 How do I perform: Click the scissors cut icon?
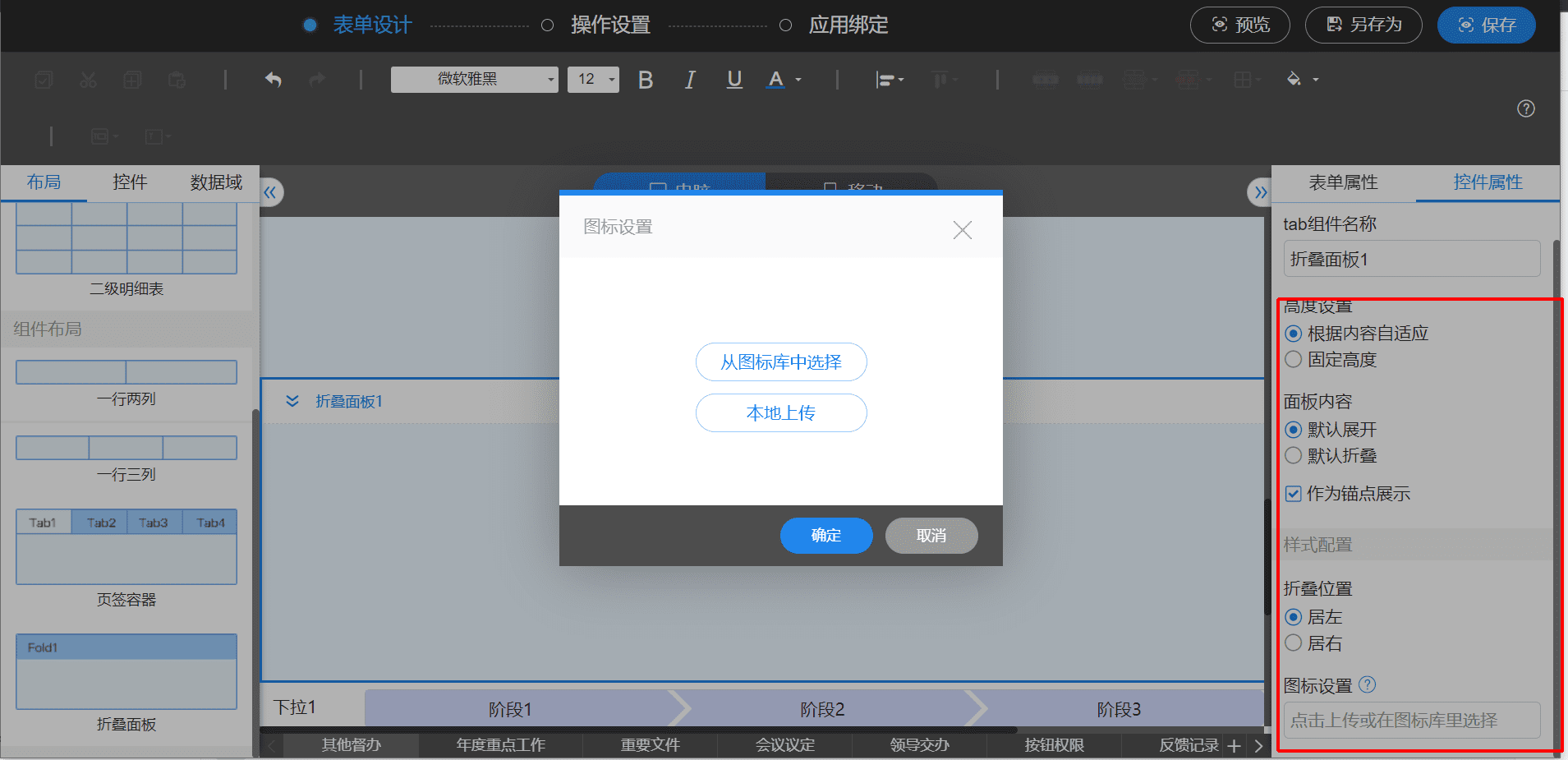[x=88, y=80]
